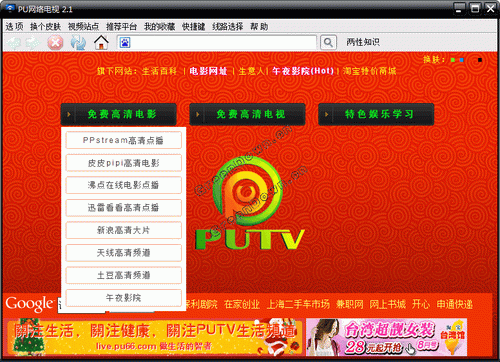Click the magnifier search button
The height and width of the screenshot is (362, 500).
point(328,42)
